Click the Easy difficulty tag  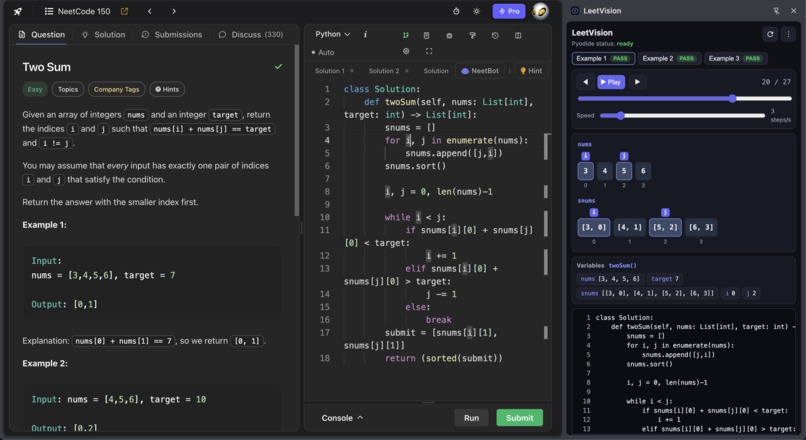(x=35, y=89)
